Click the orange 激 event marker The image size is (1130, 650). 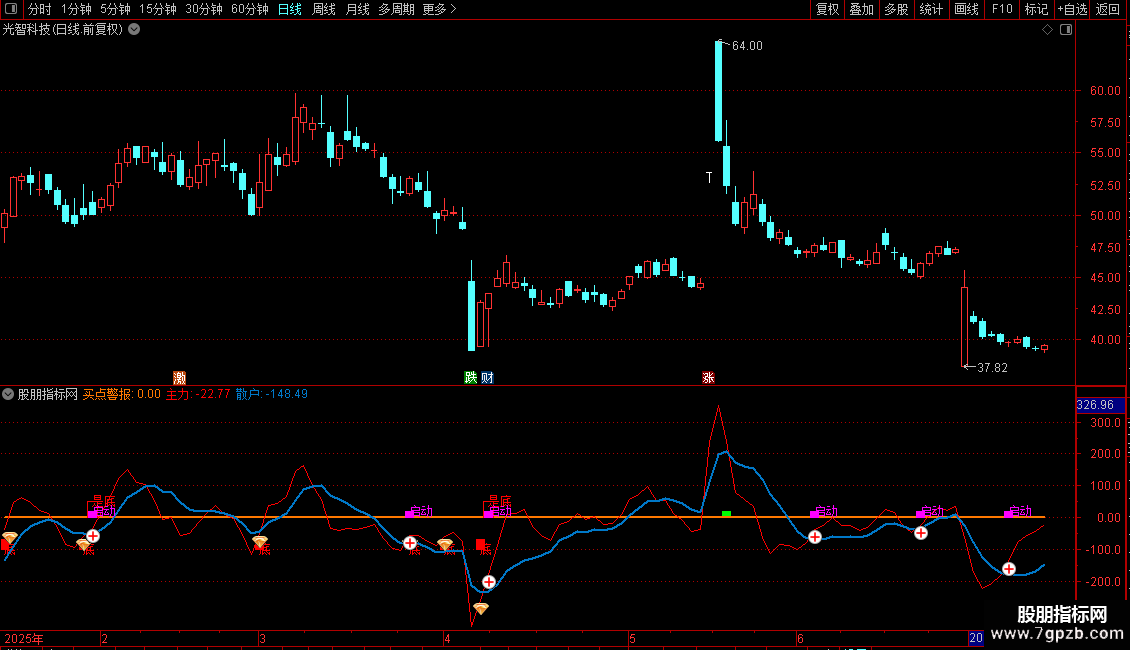[179, 378]
